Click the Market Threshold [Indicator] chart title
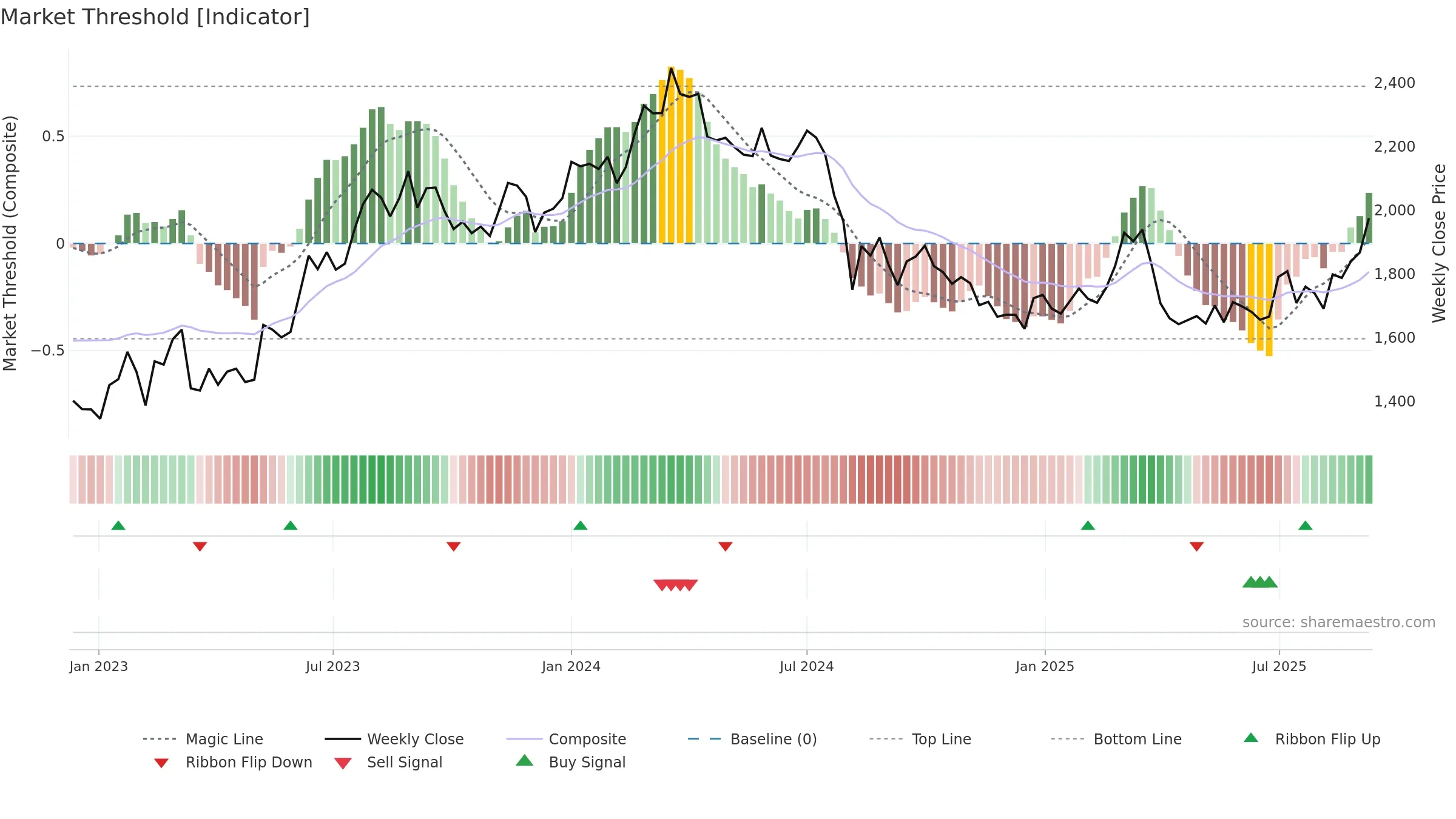1456x819 pixels. point(155,17)
